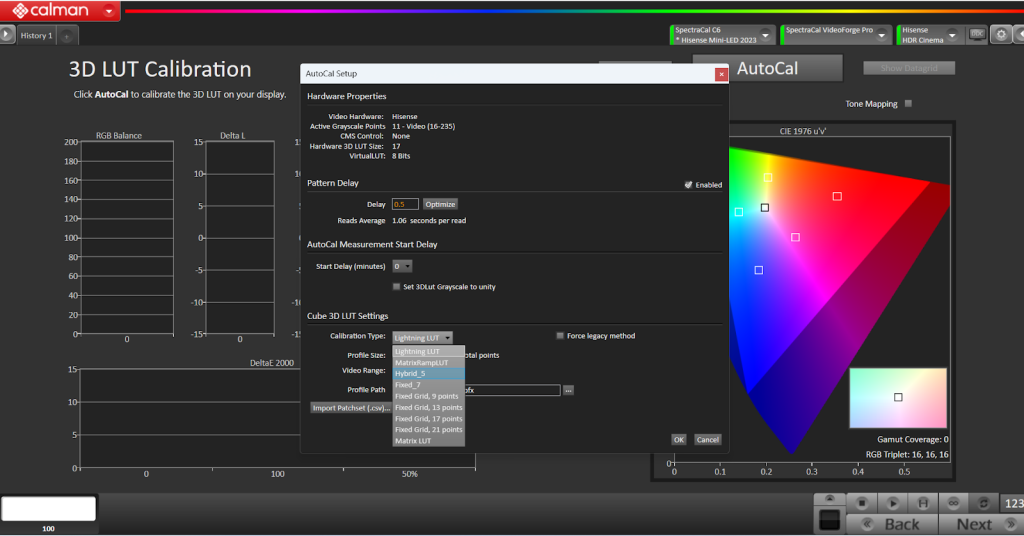Add a new history tab with plus
1024x536 pixels.
click(x=67, y=36)
